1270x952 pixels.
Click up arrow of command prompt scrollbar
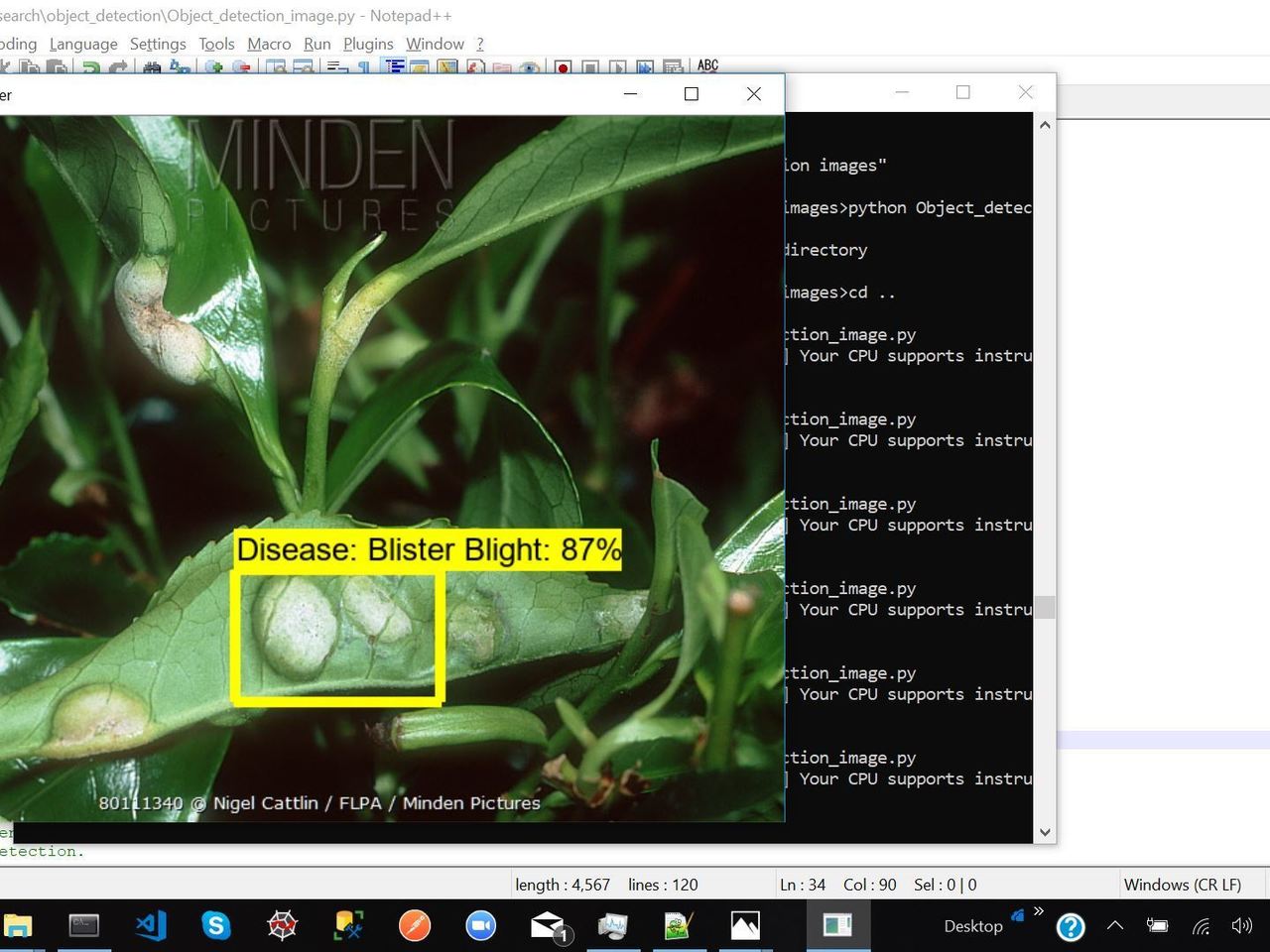pos(1045,125)
